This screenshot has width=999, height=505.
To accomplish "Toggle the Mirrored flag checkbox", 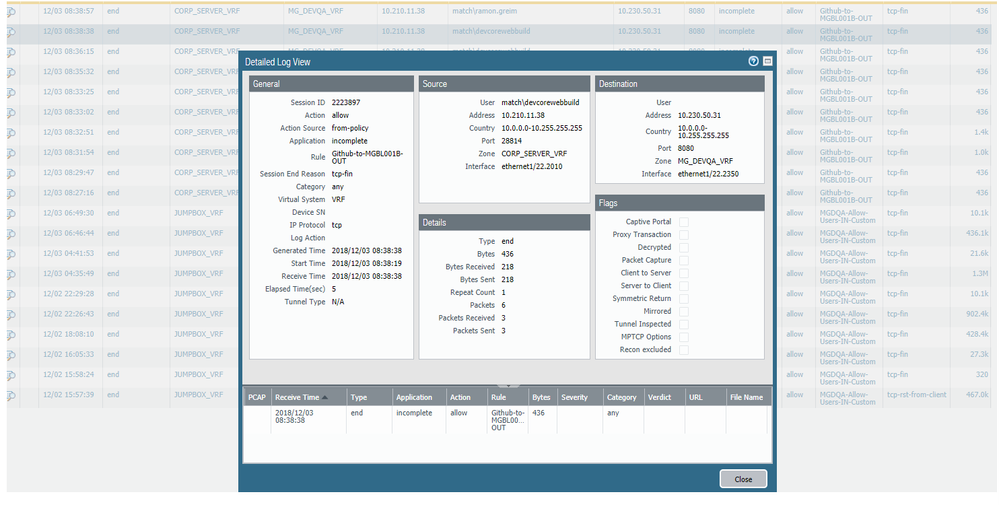I will 684,311.
